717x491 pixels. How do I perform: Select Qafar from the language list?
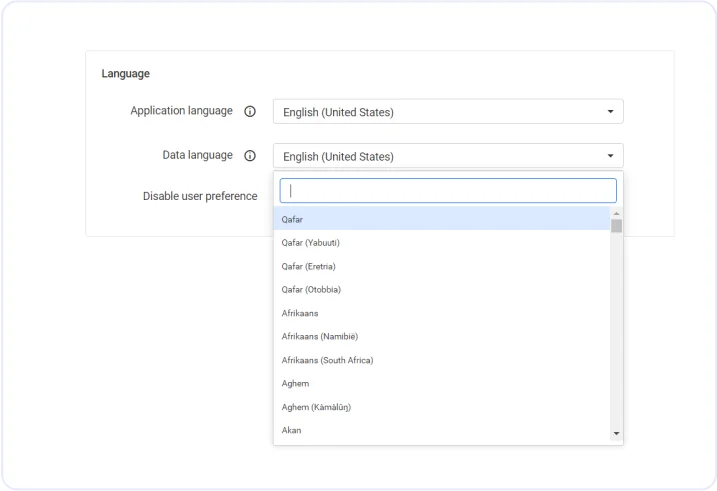point(442,219)
